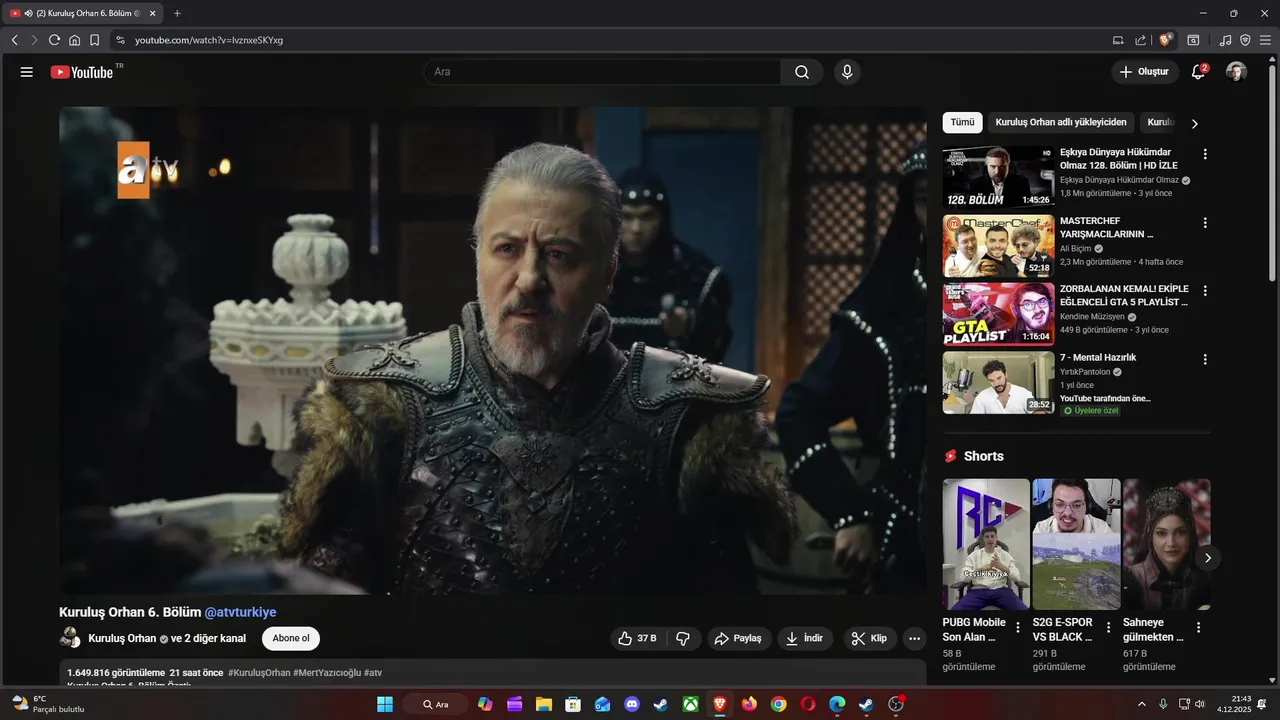Viewport: 1280px width, 720px height.
Task: Focus the Ara search field
Action: pyautogui.click(x=602, y=72)
